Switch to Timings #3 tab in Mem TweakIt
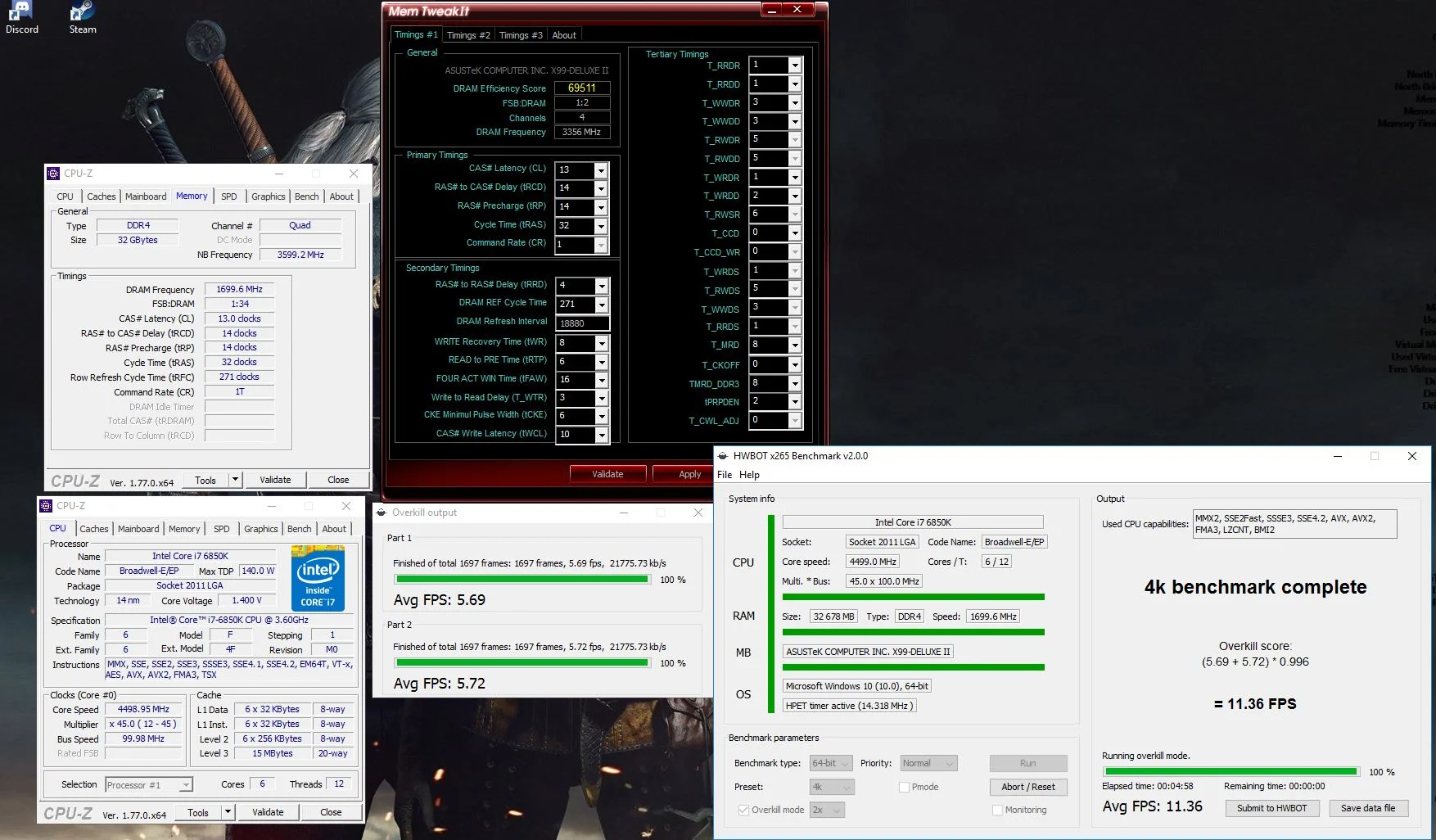The image size is (1436, 840). click(x=521, y=35)
